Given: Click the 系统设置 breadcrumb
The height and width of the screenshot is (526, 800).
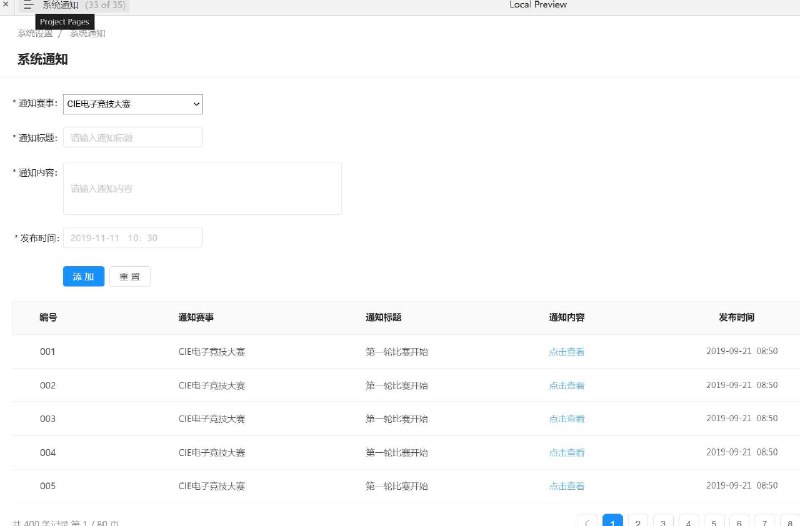Looking at the screenshot, I should point(35,34).
